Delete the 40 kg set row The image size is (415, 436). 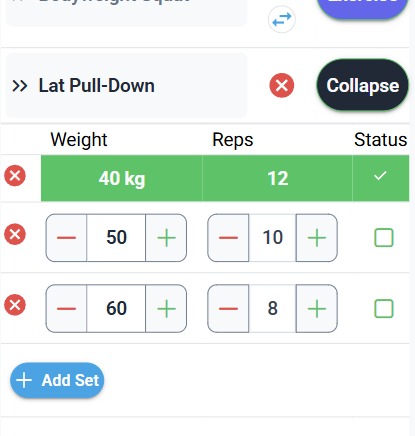pyautogui.click(x=15, y=176)
